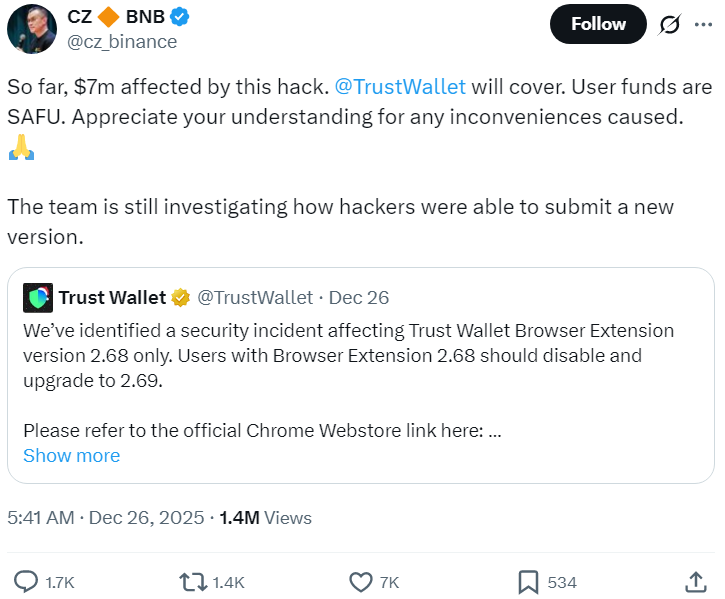Follow the CZ BNB account

598,24
